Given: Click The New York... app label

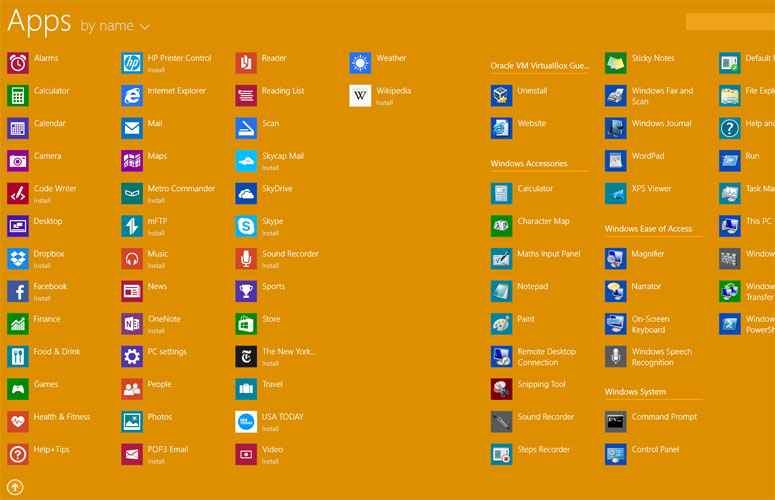Looking at the screenshot, I should coord(289,352).
